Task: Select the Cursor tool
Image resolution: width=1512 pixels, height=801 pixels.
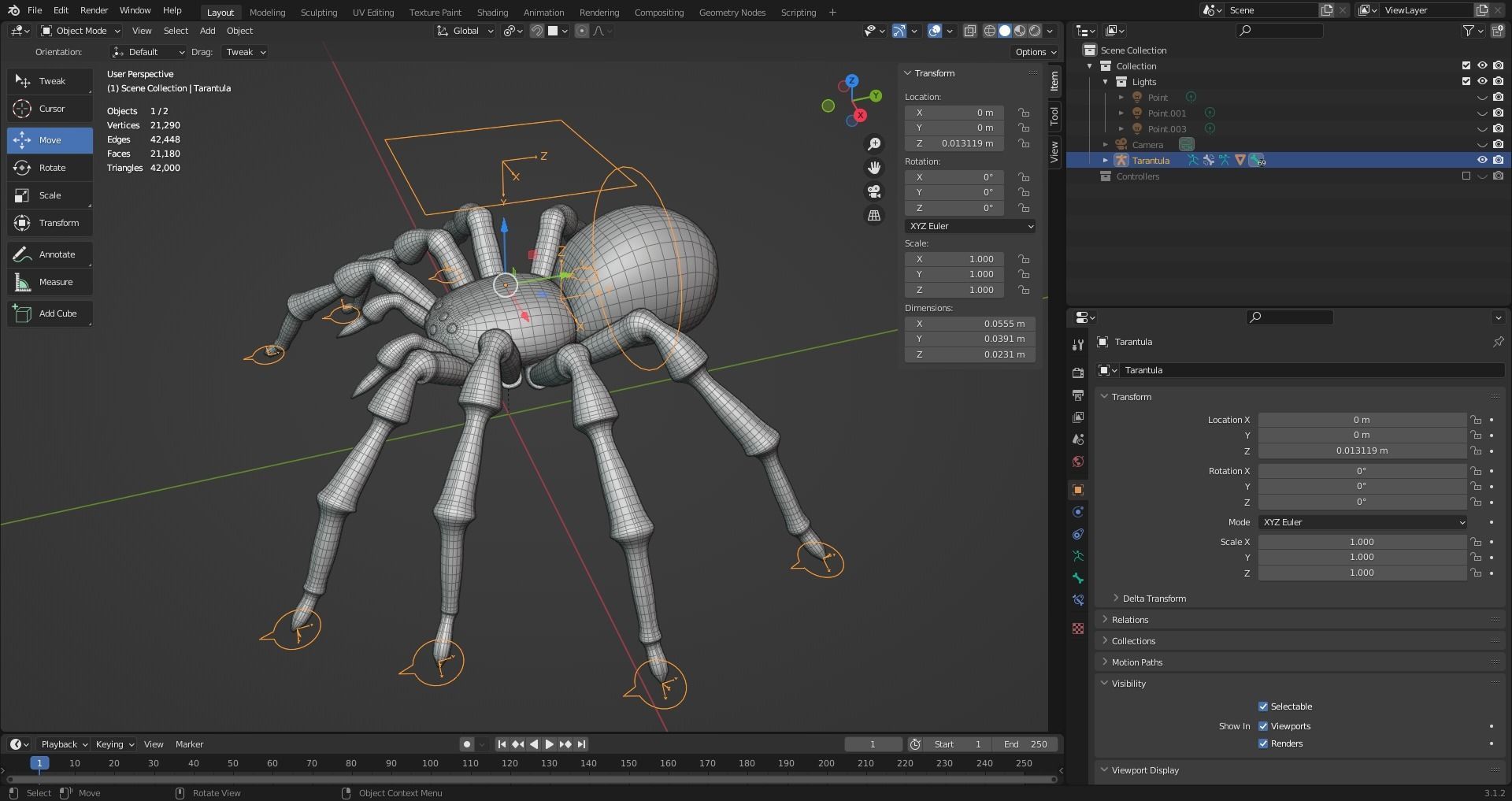Action: tap(50, 109)
